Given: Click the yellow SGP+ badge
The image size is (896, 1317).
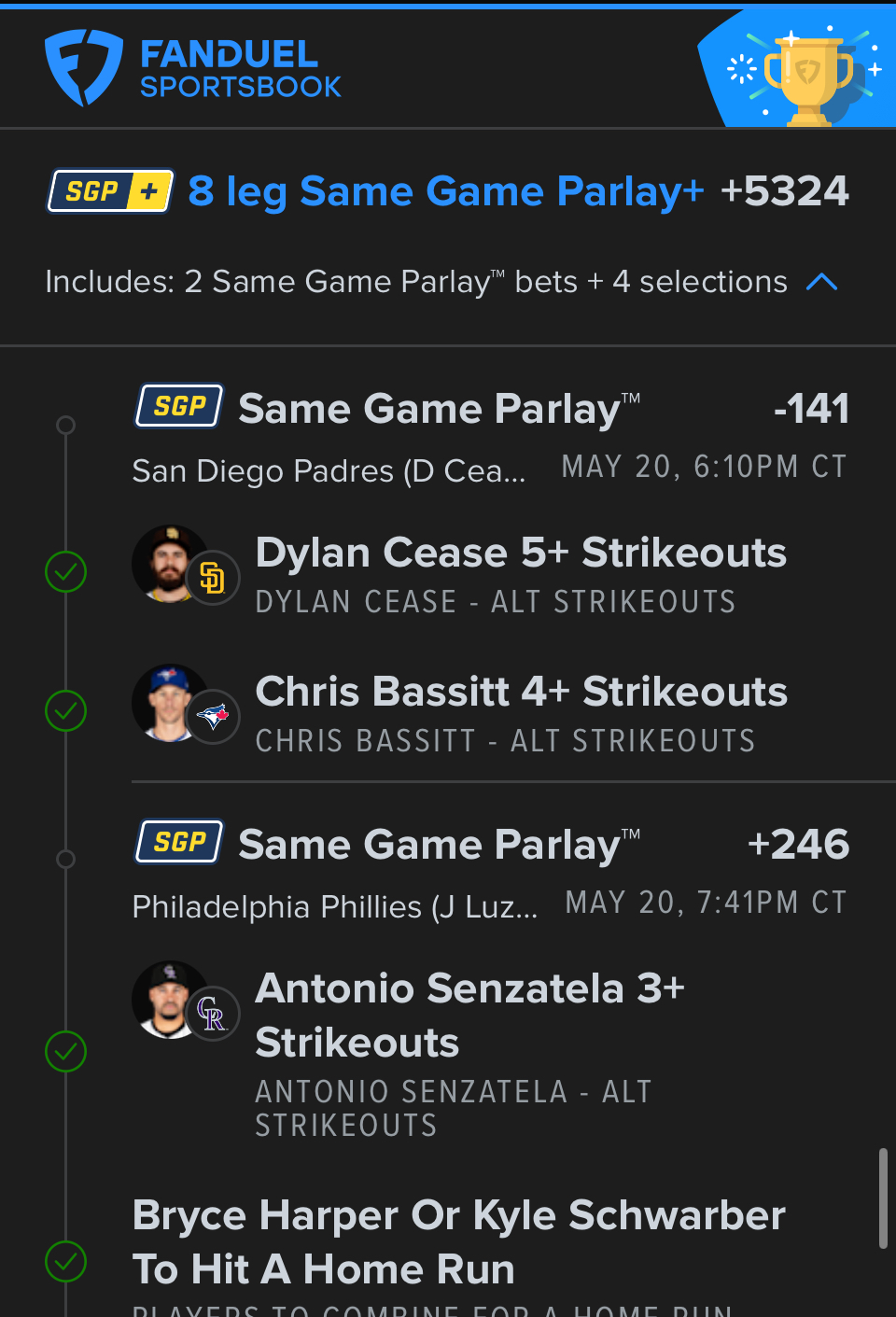Looking at the screenshot, I should [110, 191].
